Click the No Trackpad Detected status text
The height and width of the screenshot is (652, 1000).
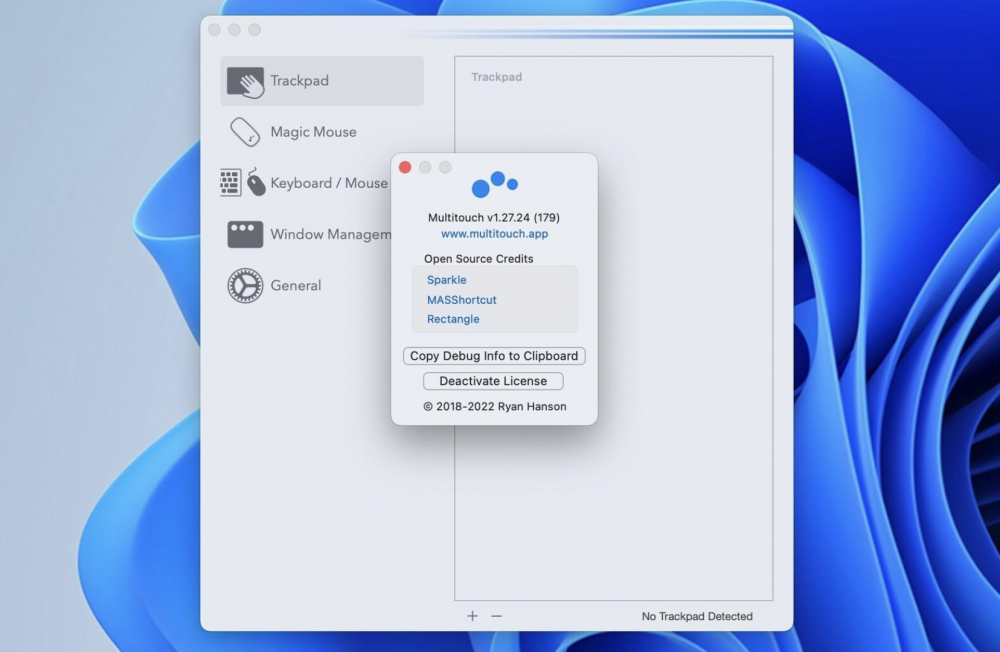(696, 616)
